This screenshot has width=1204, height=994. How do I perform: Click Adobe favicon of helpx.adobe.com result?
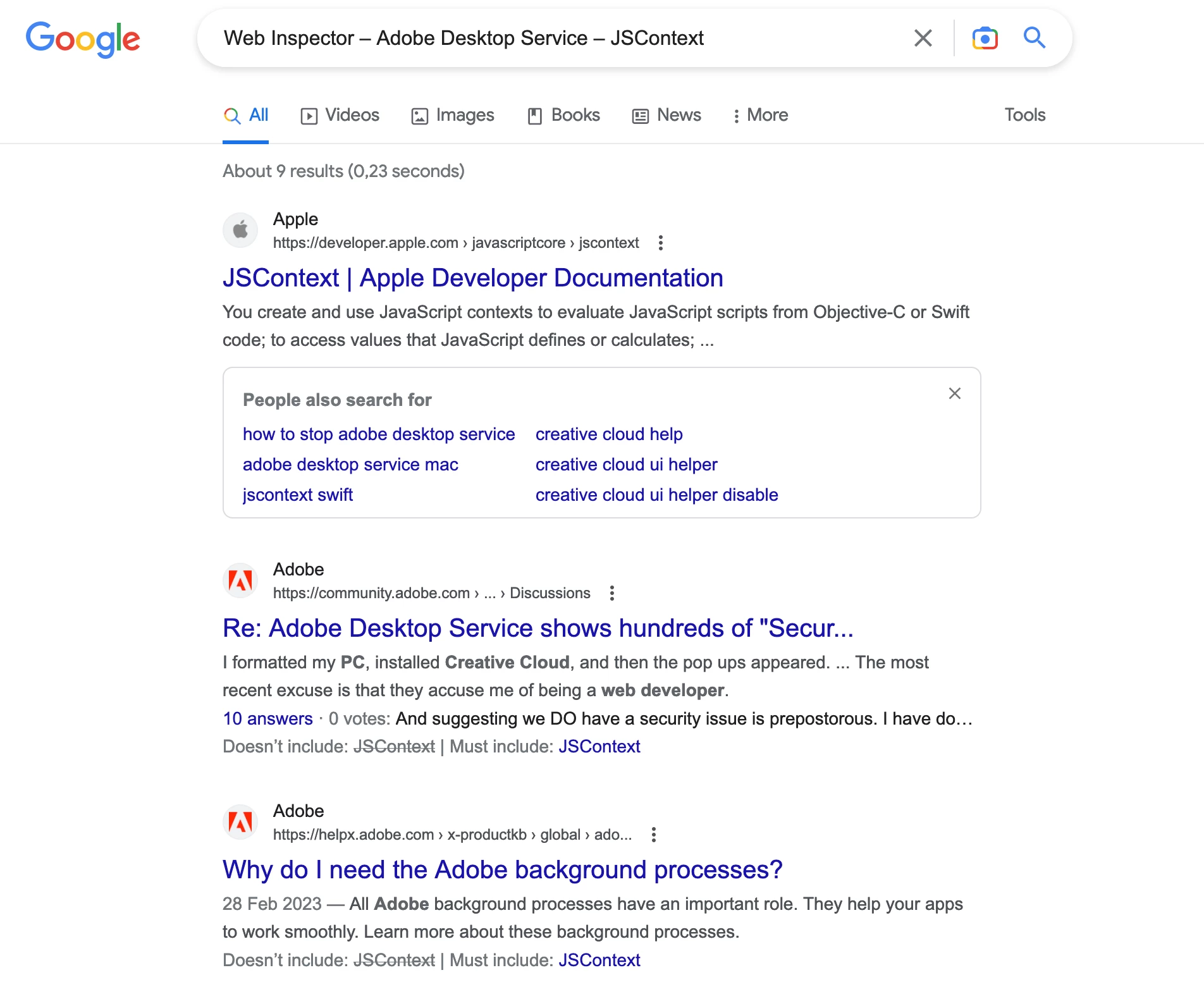tap(240, 821)
